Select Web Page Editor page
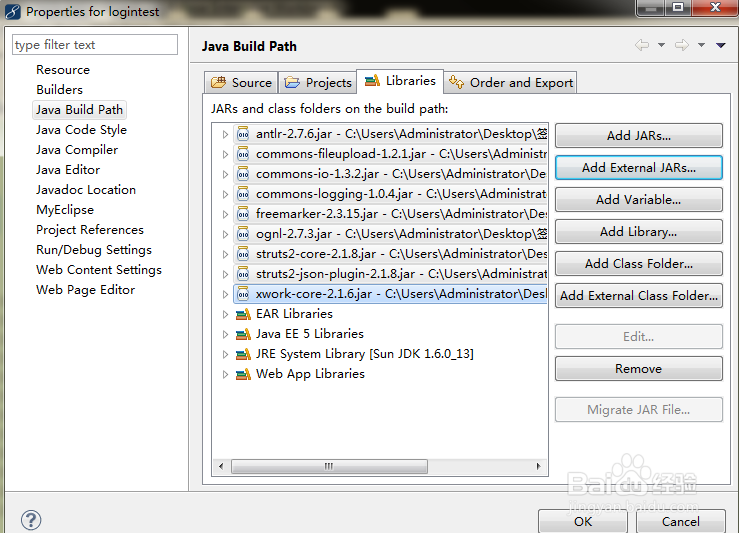This screenshot has height=533, width=739. (x=85, y=290)
